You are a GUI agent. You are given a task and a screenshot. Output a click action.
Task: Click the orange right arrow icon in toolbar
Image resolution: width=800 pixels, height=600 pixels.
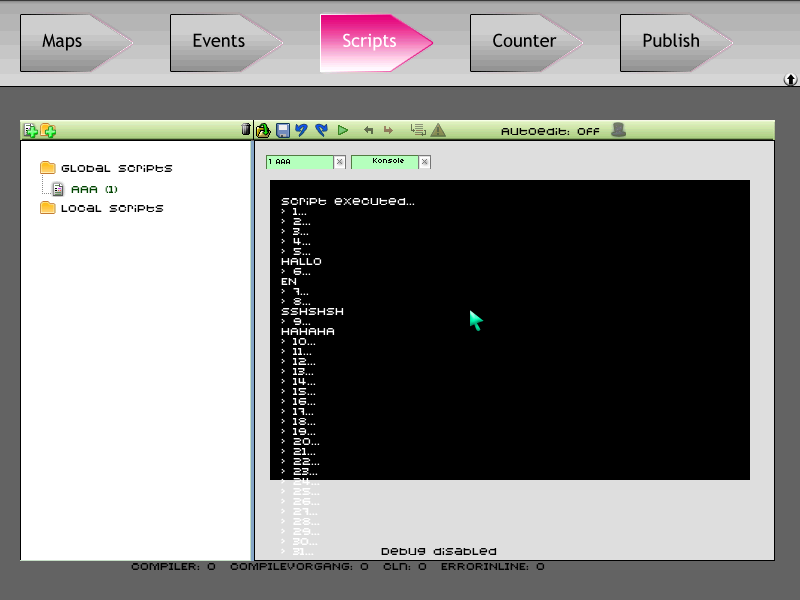click(x=388, y=131)
